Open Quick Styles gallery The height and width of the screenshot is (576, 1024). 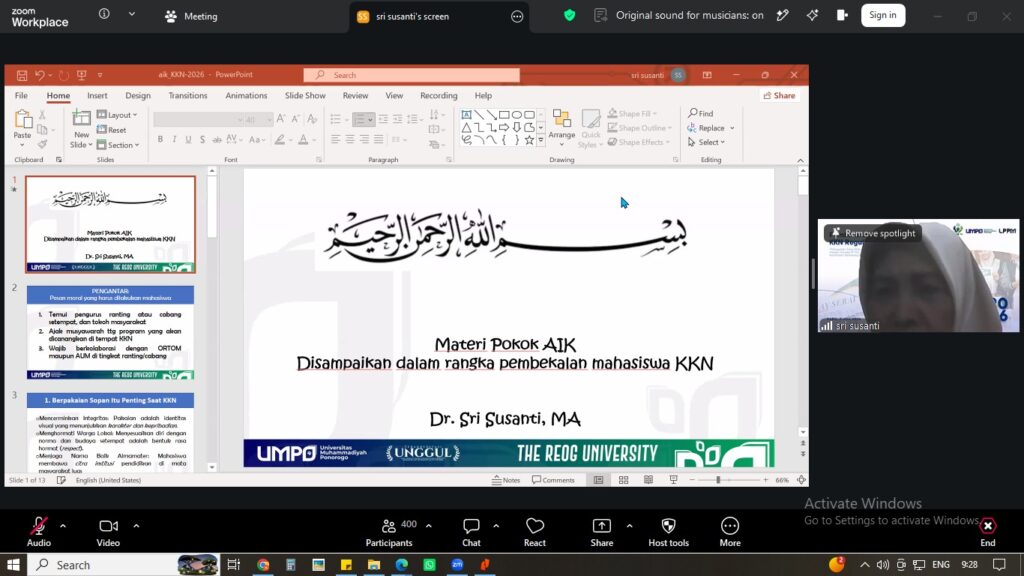[x=590, y=128]
